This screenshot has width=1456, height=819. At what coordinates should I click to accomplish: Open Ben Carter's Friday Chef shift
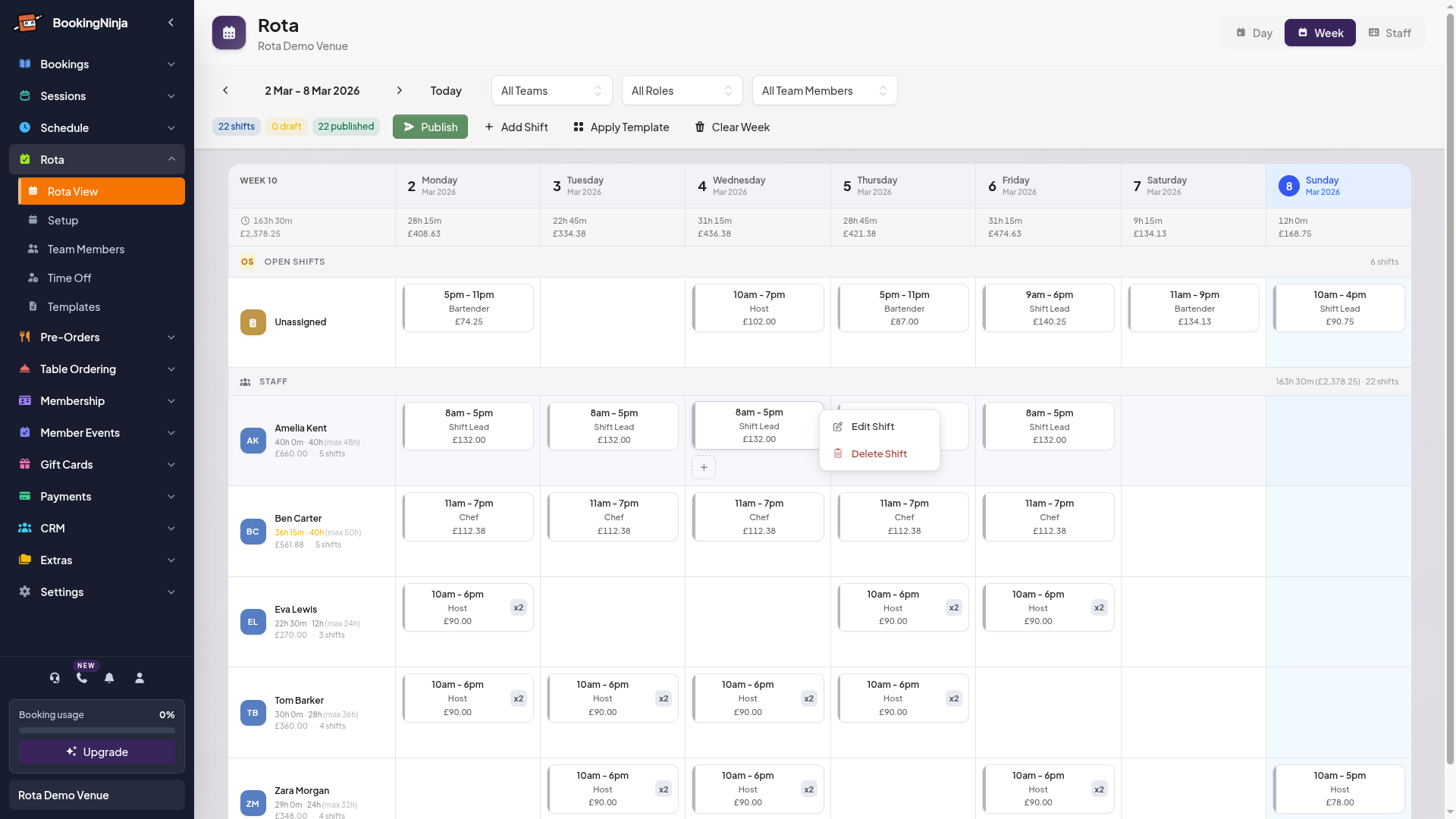pyautogui.click(x=1049, y=517)
